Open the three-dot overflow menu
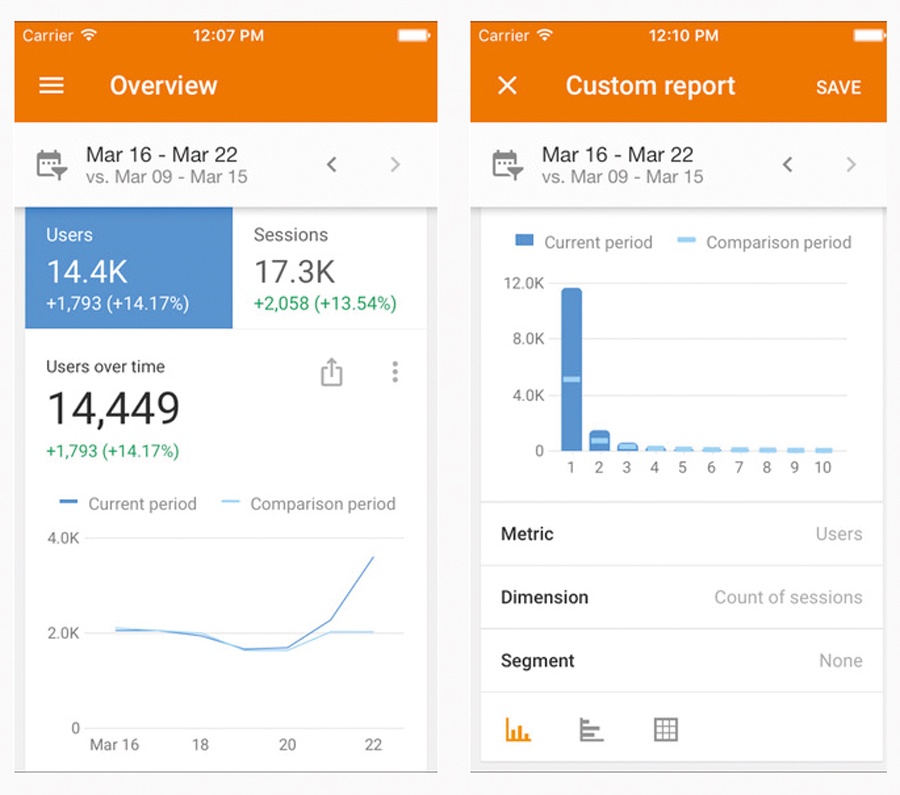This screenshot has height=795, width=900. point(395,371)
